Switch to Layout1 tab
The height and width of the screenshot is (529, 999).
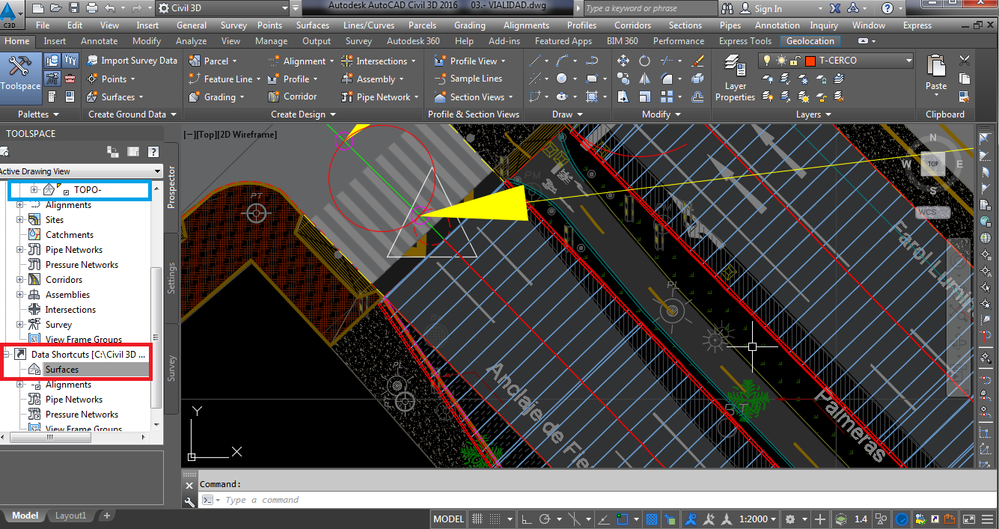pos(70,516)
